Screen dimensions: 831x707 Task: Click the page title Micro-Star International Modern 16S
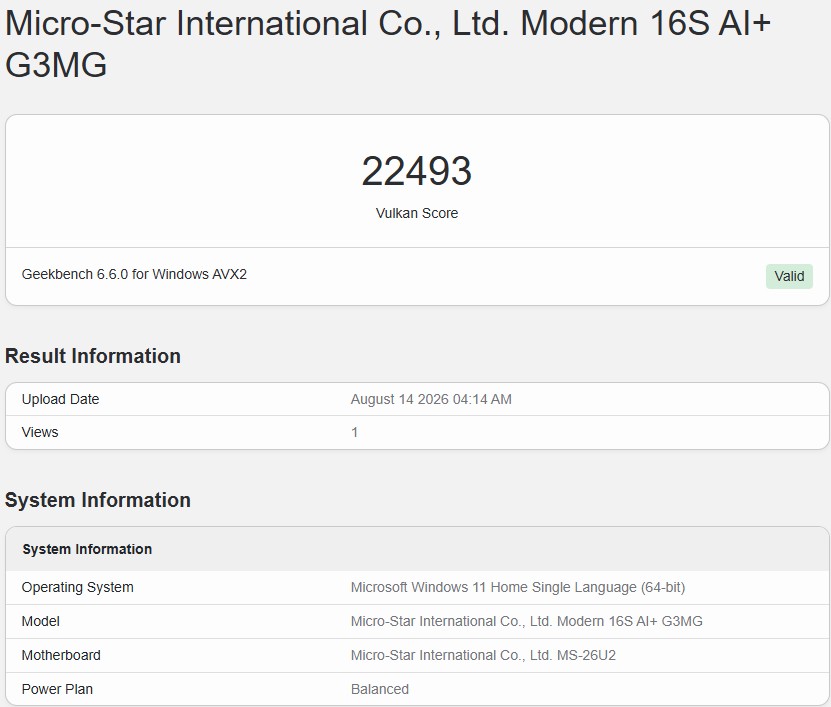tap(387, 44)
